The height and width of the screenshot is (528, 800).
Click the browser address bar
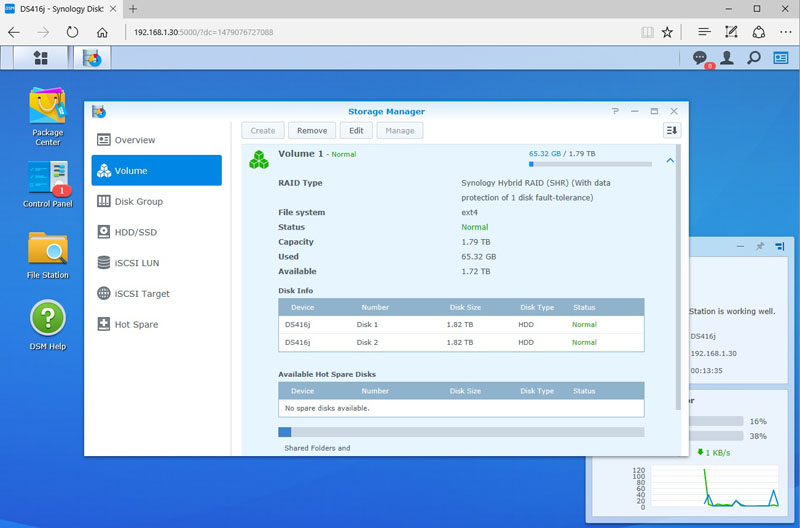(x=380, y=32)
